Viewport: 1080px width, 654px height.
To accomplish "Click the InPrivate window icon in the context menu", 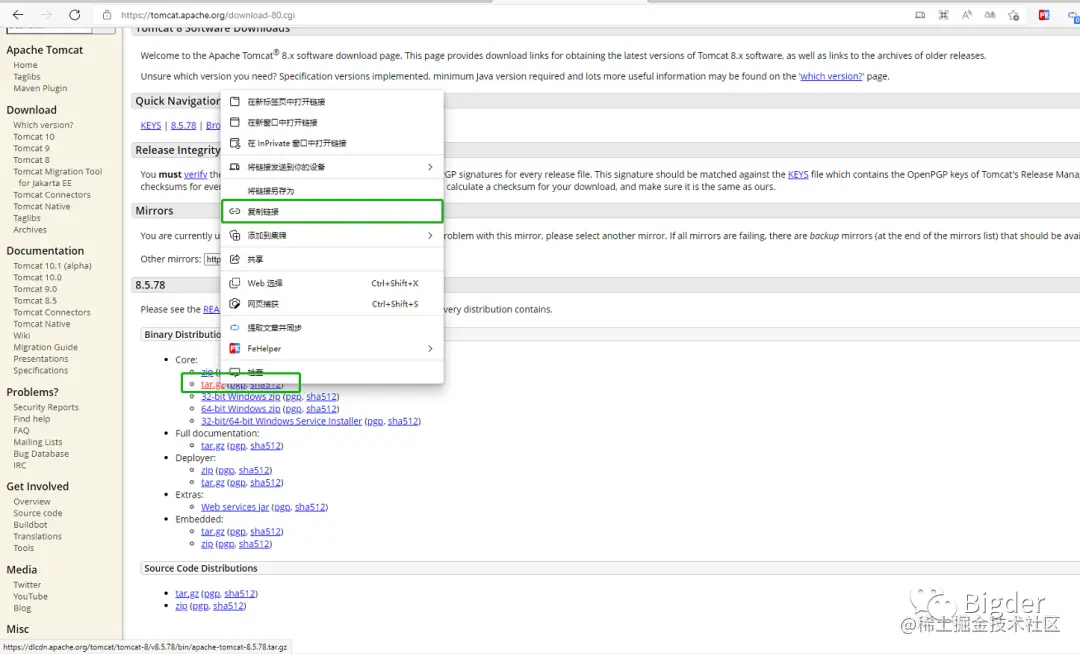I will (235, 143).
